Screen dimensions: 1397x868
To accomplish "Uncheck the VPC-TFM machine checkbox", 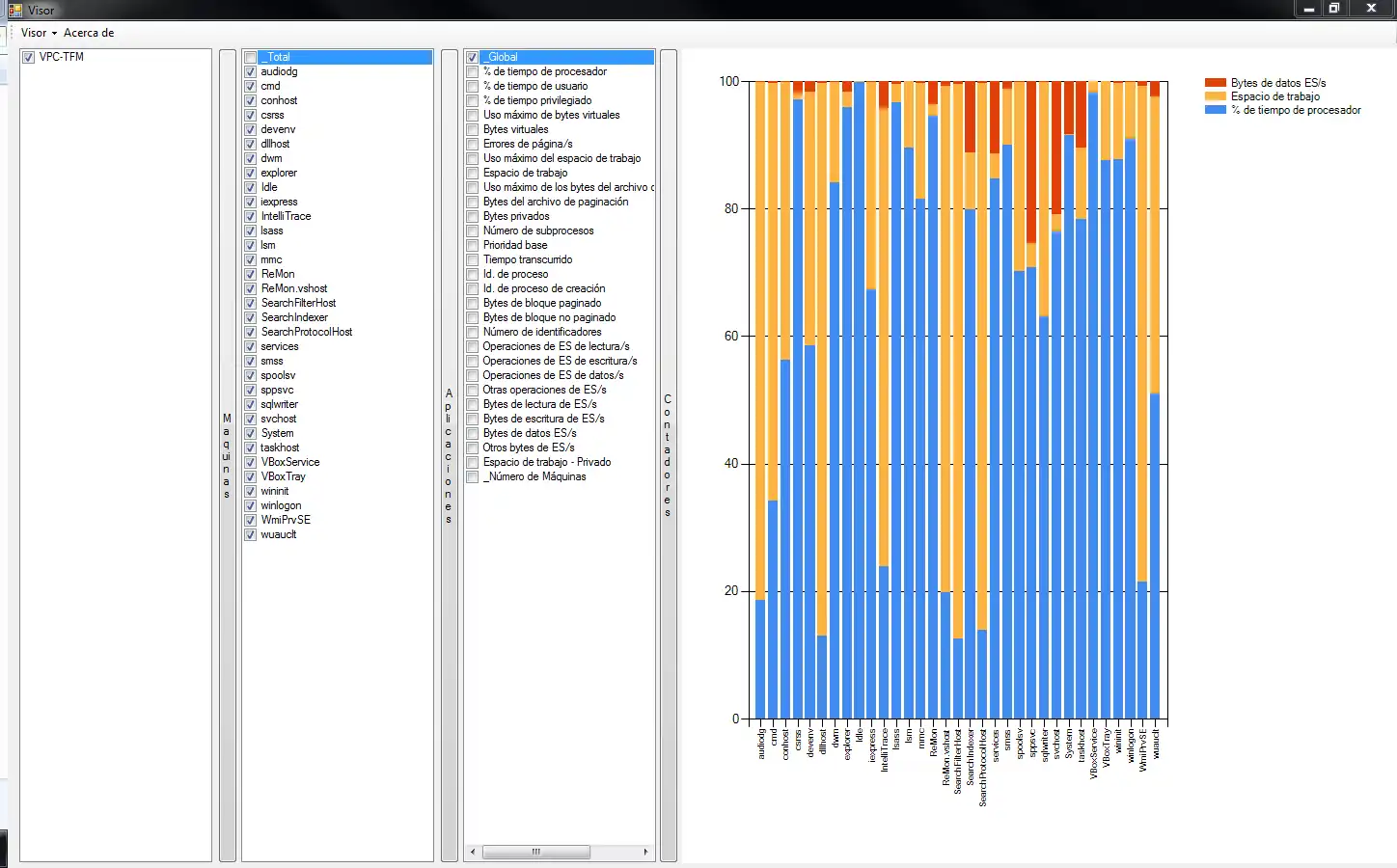I will click(x=29, y=57).
